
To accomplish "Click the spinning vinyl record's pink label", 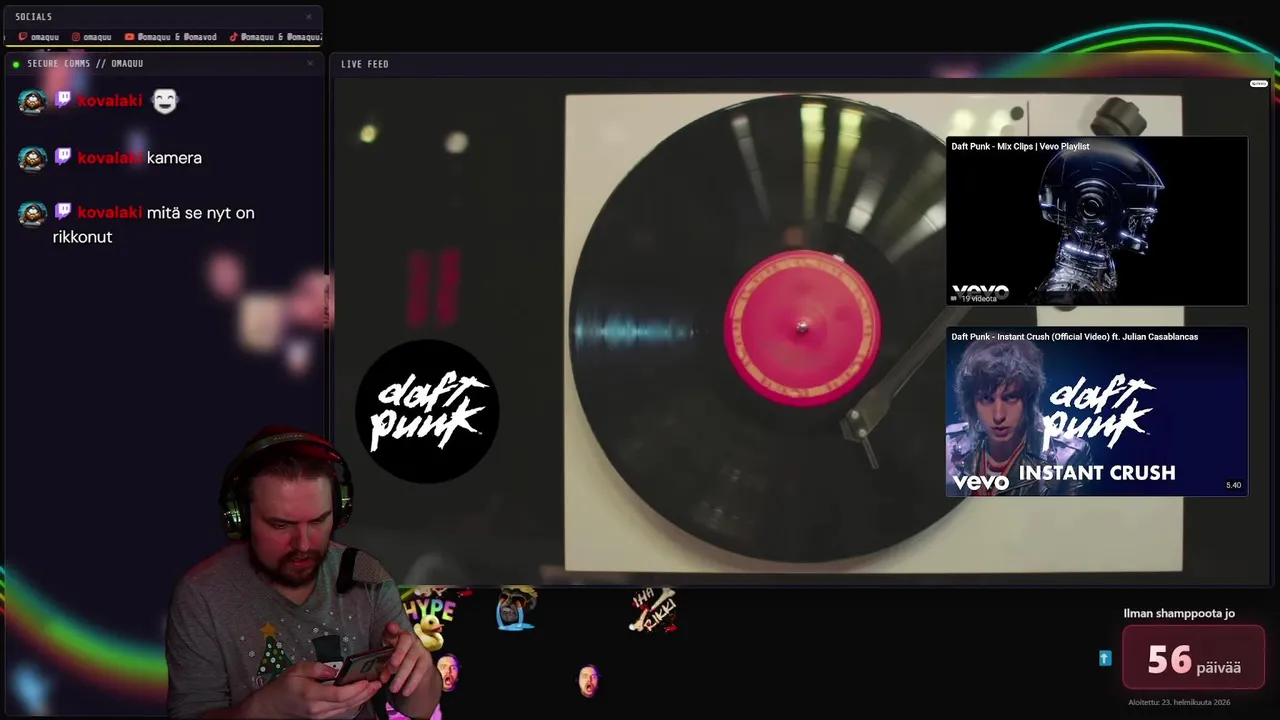I will coord(802,328).
